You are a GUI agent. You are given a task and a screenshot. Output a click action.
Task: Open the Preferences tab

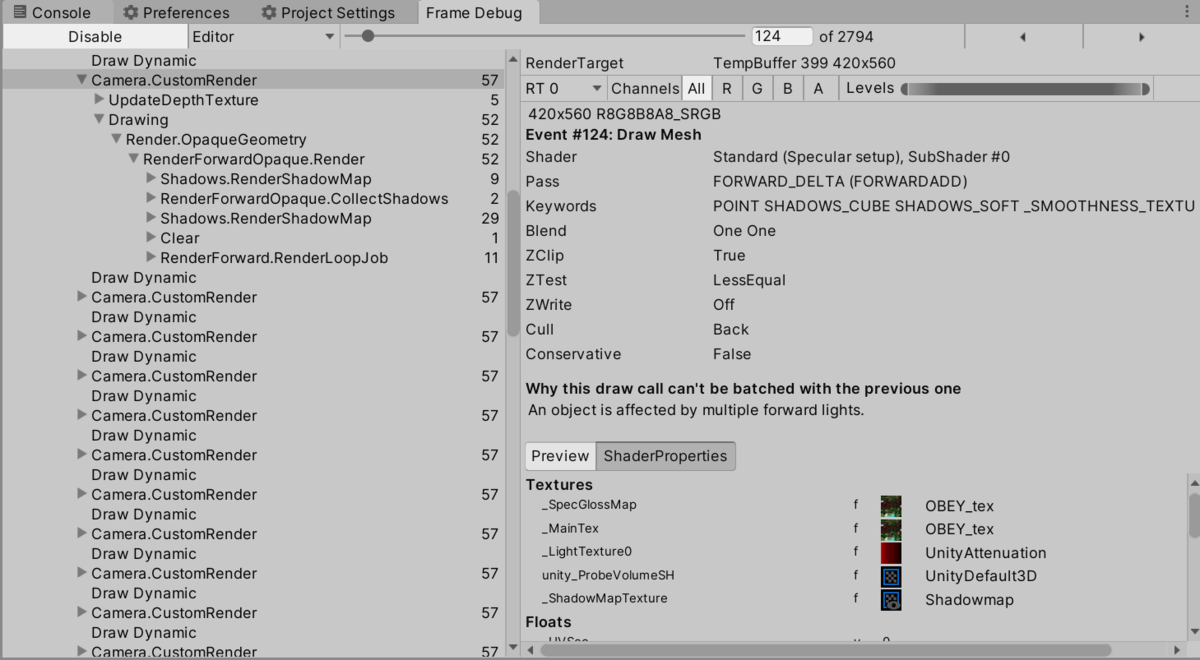(176, 12)
